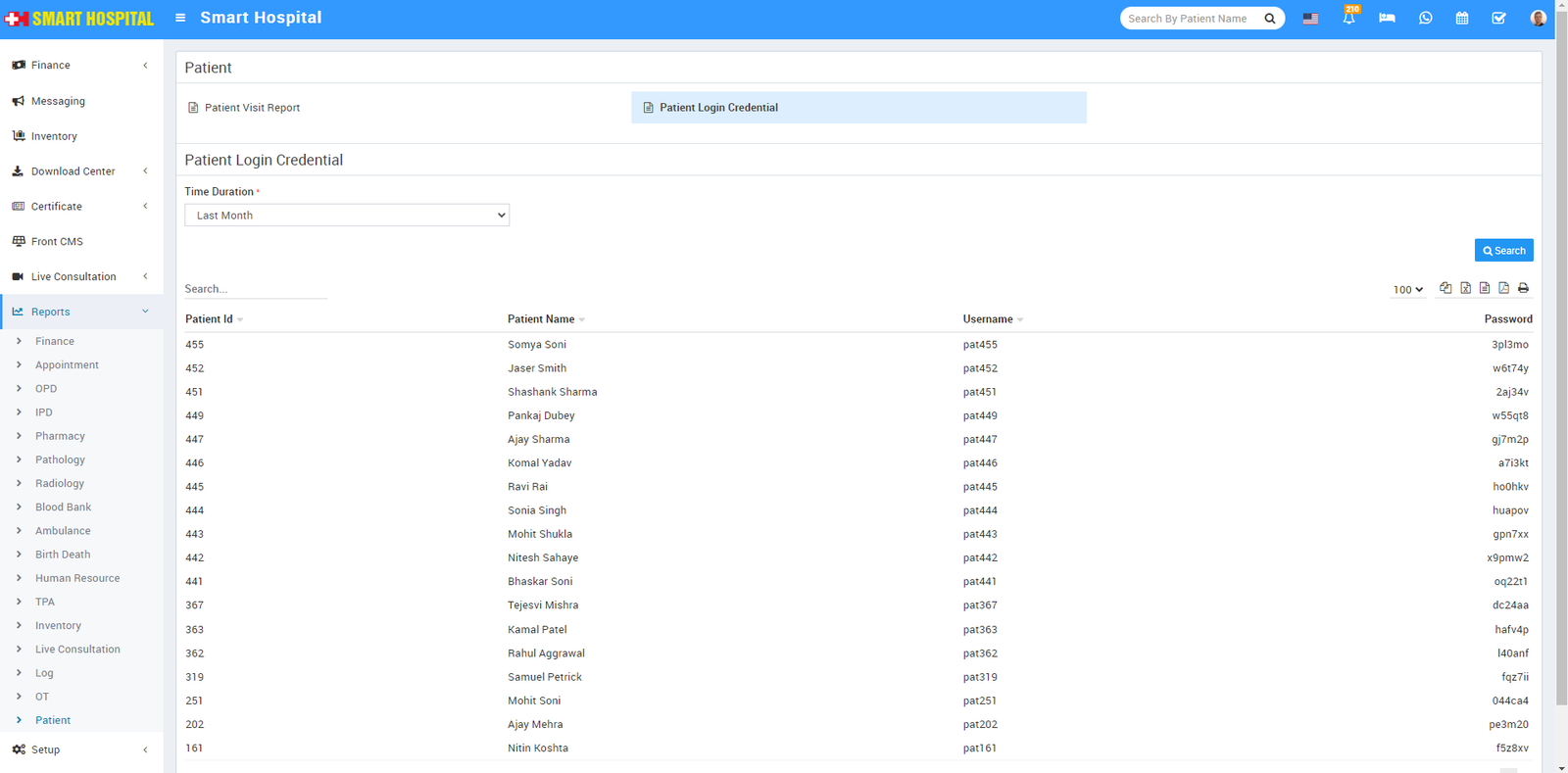Expand the Download Center menu
This screenshot has width=1568, height=773.
pyautogui.click(x=80, y=171)
